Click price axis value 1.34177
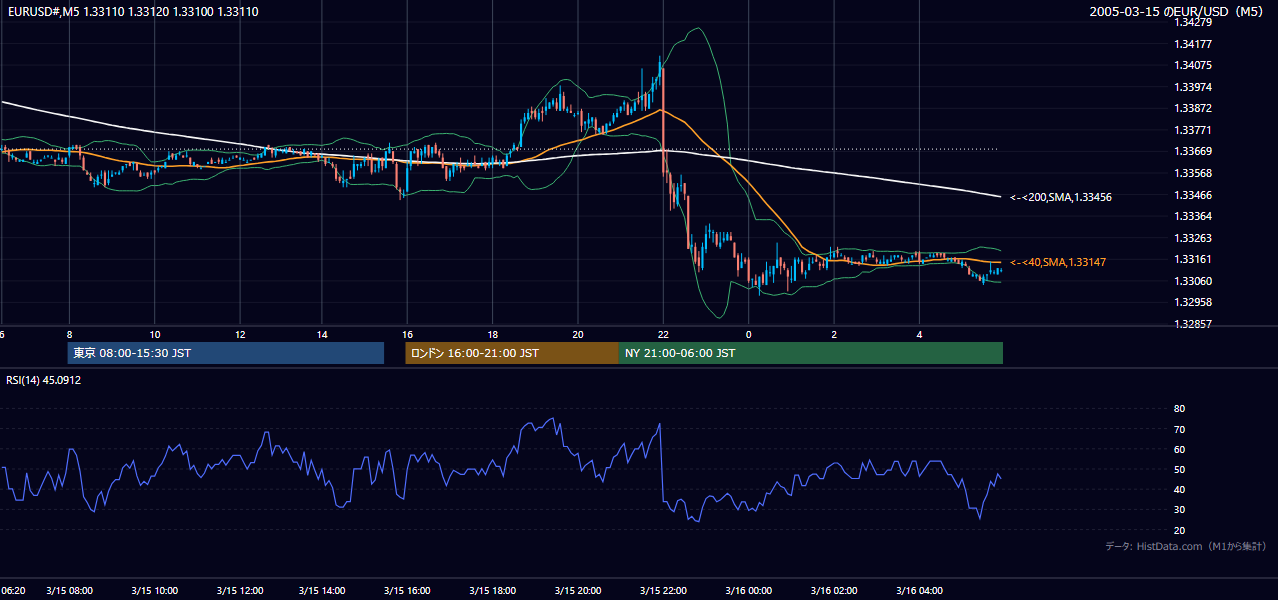This screenshot has height=600, width=1278. pyautogui.click(x=1194, y=44)
